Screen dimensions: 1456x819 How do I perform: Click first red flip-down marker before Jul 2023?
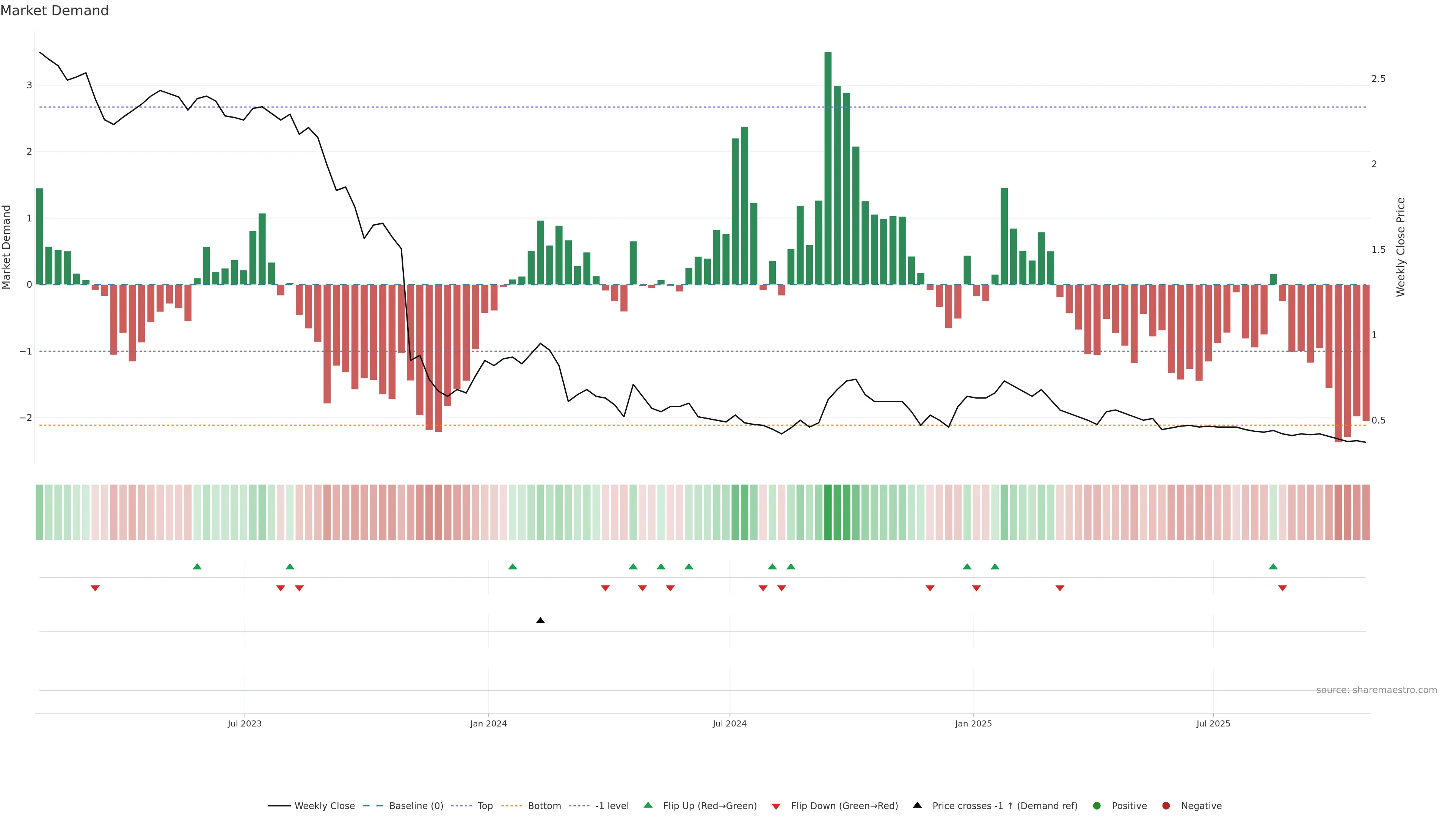(95, 588)
